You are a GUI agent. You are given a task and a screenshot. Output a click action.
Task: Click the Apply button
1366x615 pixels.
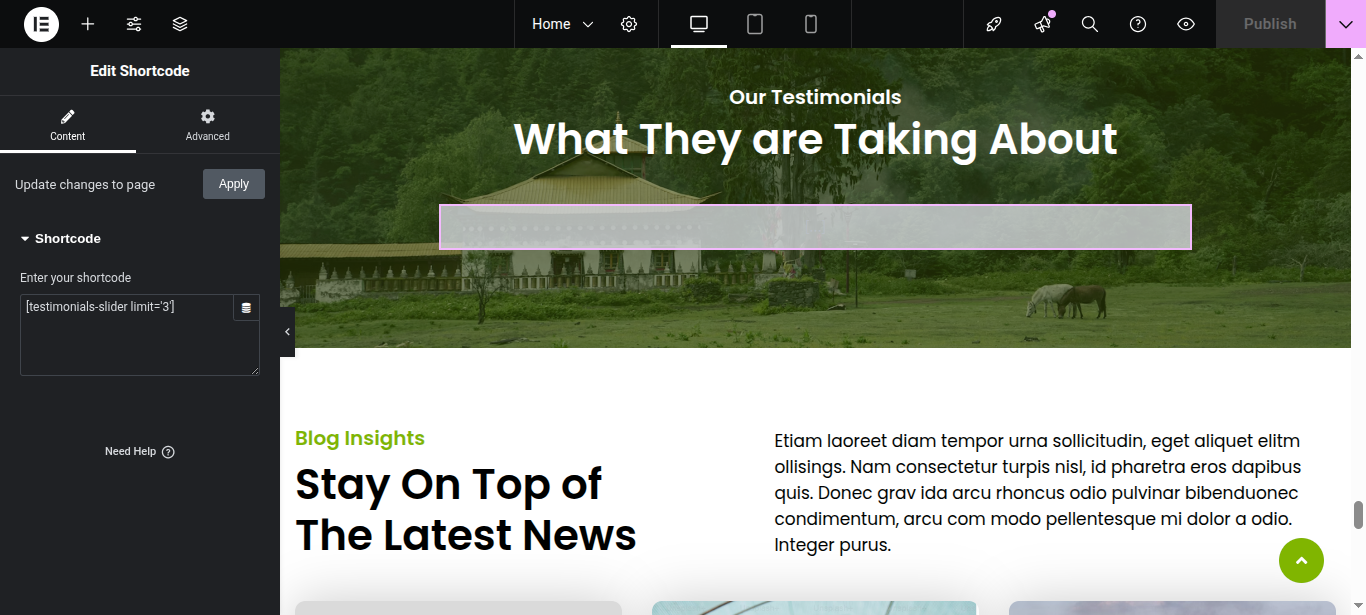[234, 184]
